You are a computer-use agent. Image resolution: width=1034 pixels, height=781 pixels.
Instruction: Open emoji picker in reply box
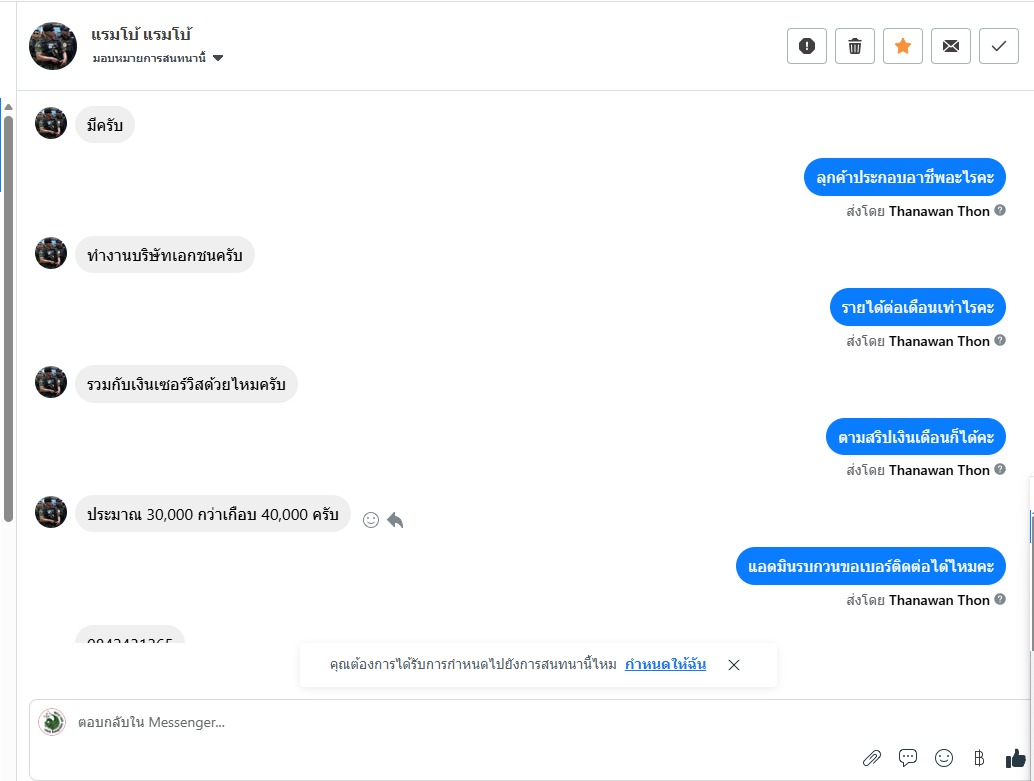pos(943,758)
